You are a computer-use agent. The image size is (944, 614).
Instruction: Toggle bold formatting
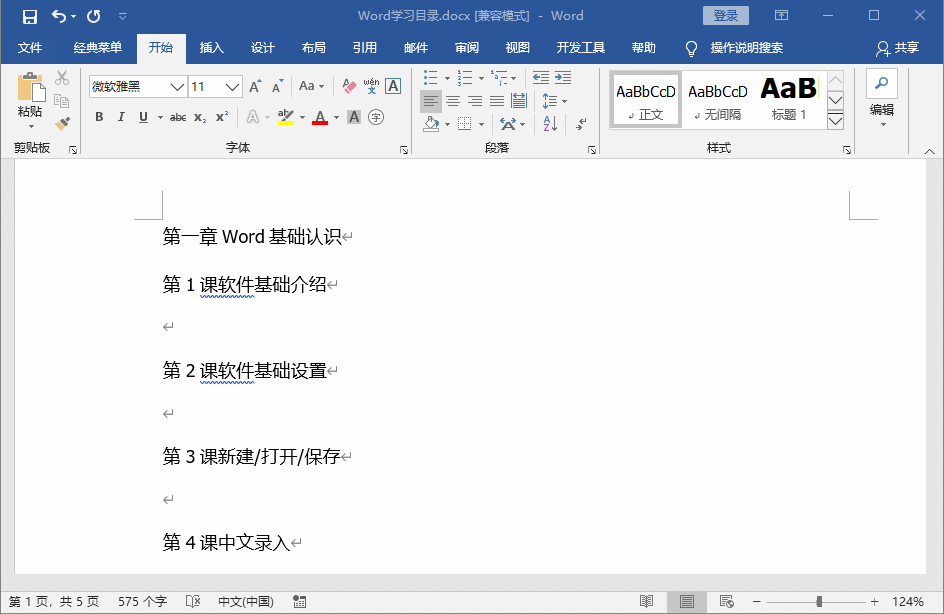pyautogui.click(x=99, y=117)
